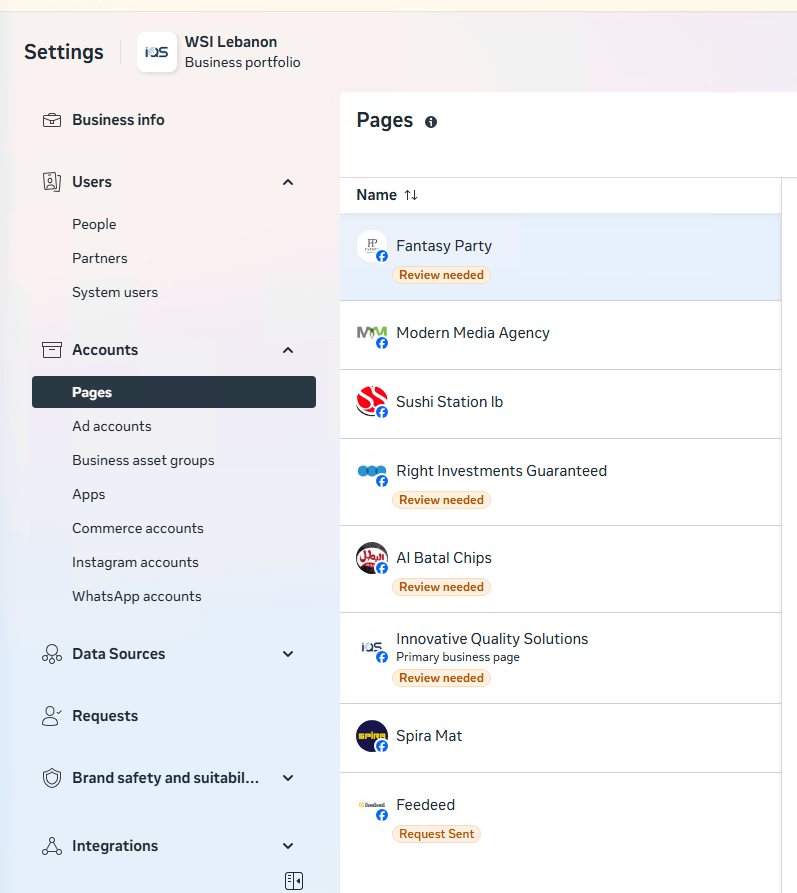Screen dimensions: 797x893
Task: Collapse sidebar using the panel toggle icon
Action: tap(293, 881)
